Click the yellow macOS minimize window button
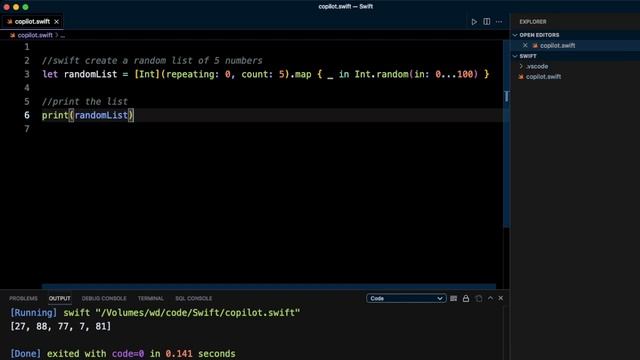Viewport: 640px width, 360px height. [16, 7]
